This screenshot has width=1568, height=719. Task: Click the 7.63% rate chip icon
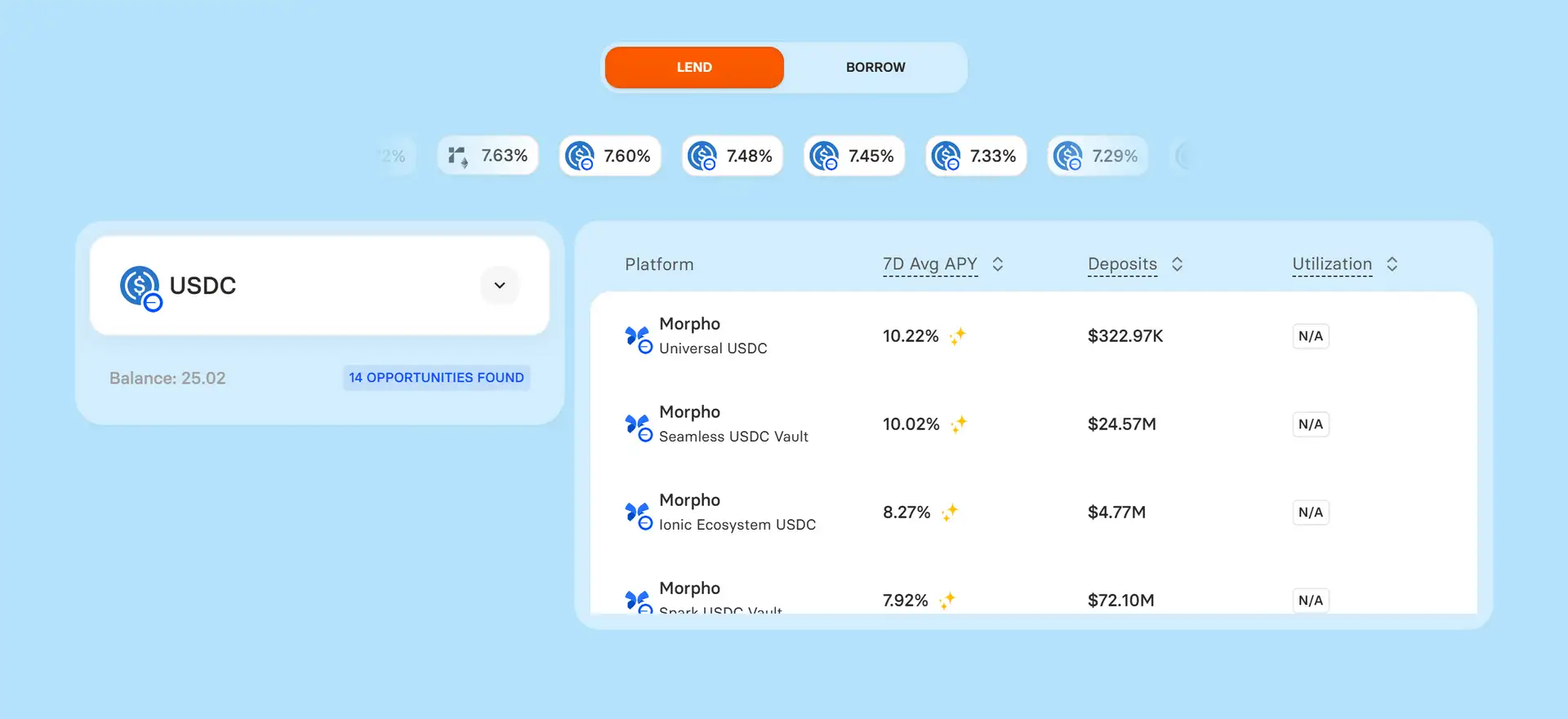(x=458, y=156)
